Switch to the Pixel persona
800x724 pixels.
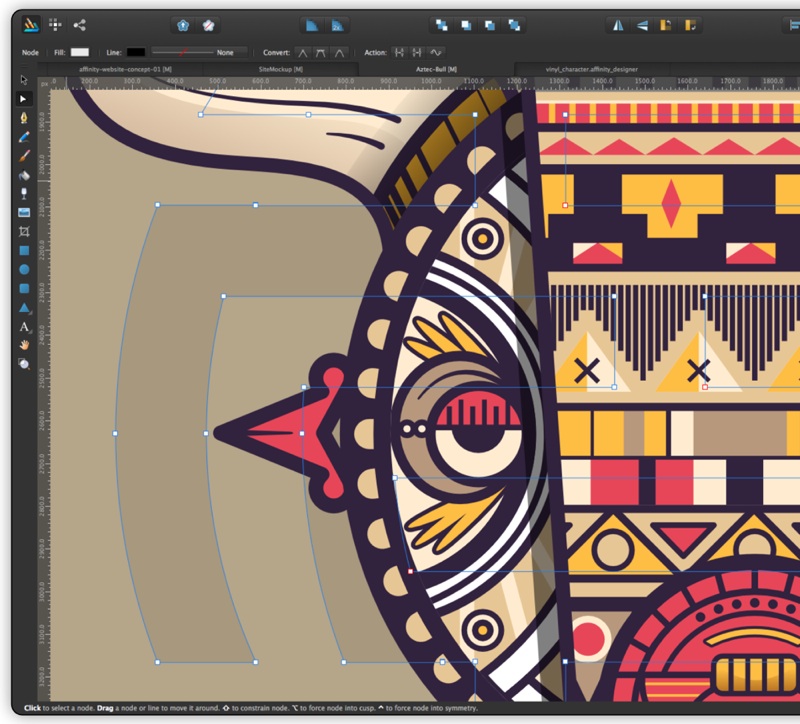click(x=55, y=24)
